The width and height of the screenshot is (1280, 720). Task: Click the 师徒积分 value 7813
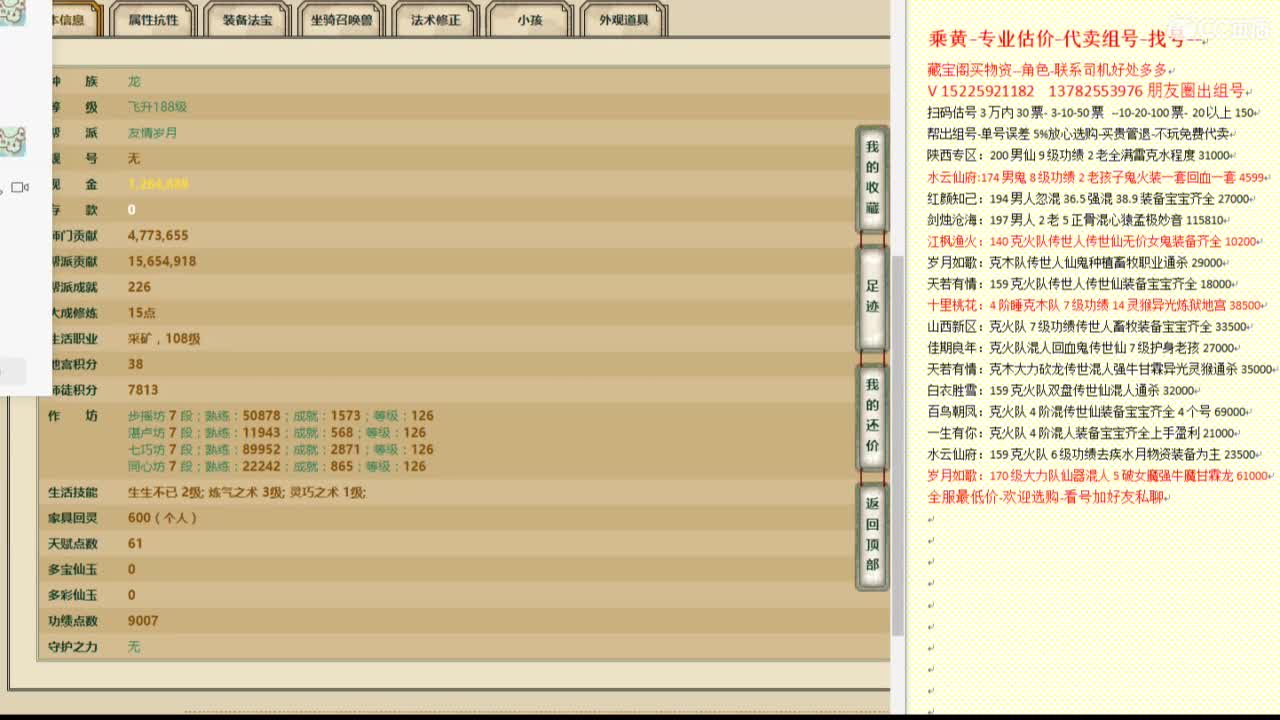[143, 390]
